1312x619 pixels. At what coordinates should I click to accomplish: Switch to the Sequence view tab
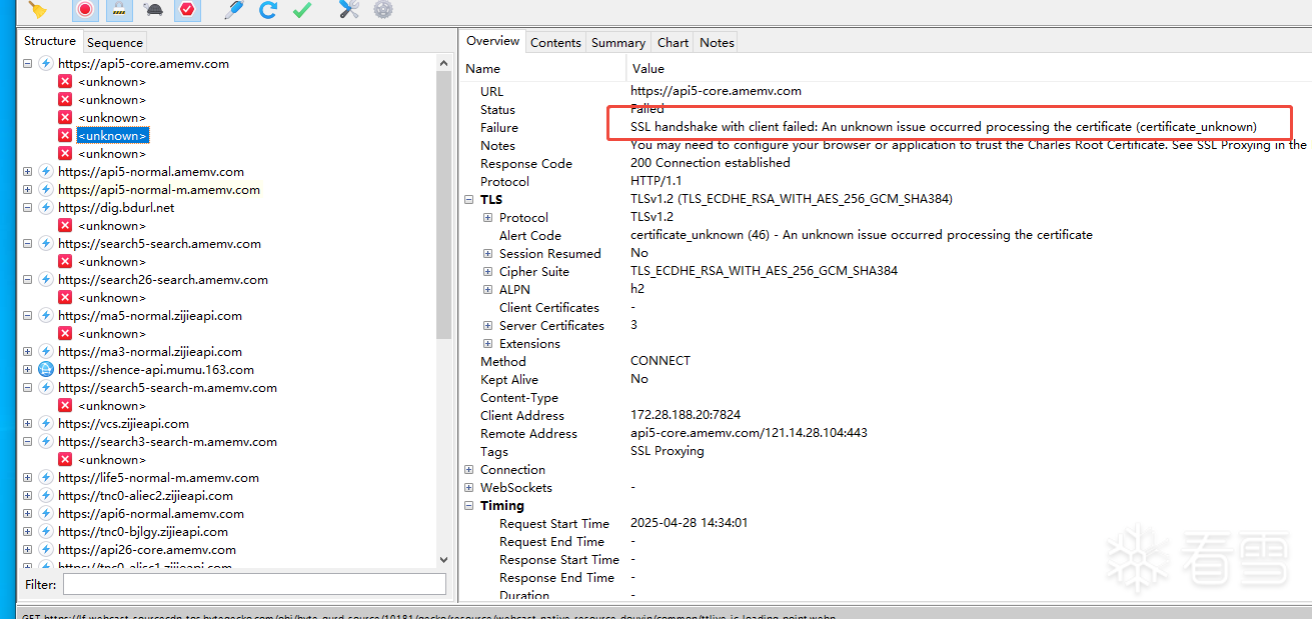[x=115, y=42]
